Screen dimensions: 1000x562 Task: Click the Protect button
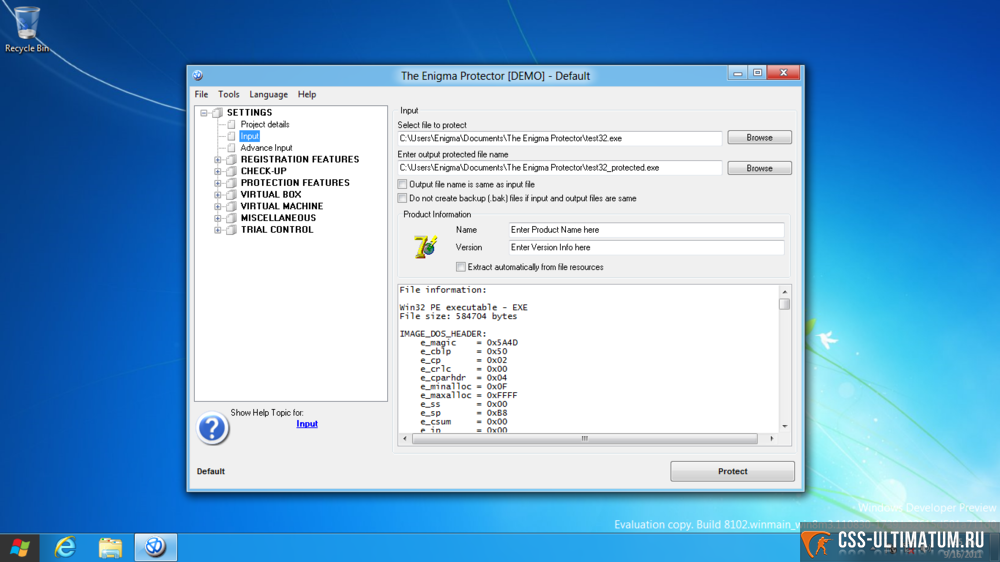(732, 471)
